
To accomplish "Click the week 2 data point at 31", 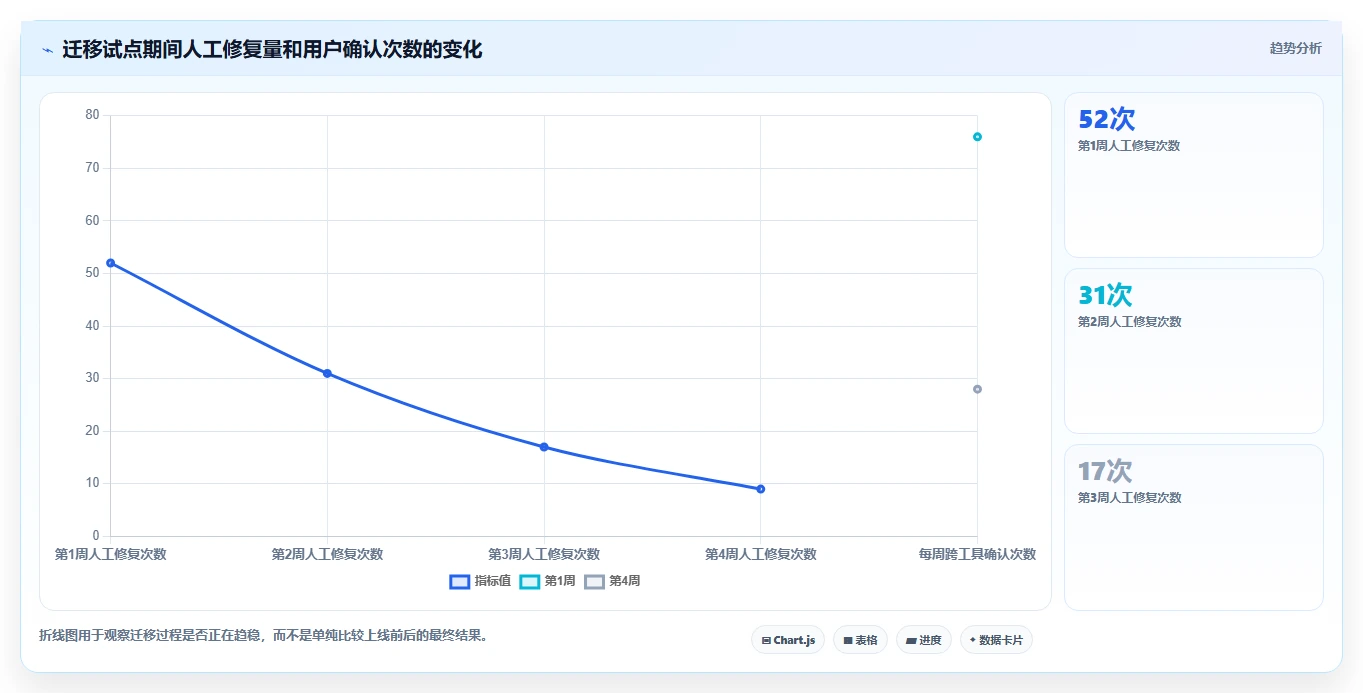I will [327, 373].
